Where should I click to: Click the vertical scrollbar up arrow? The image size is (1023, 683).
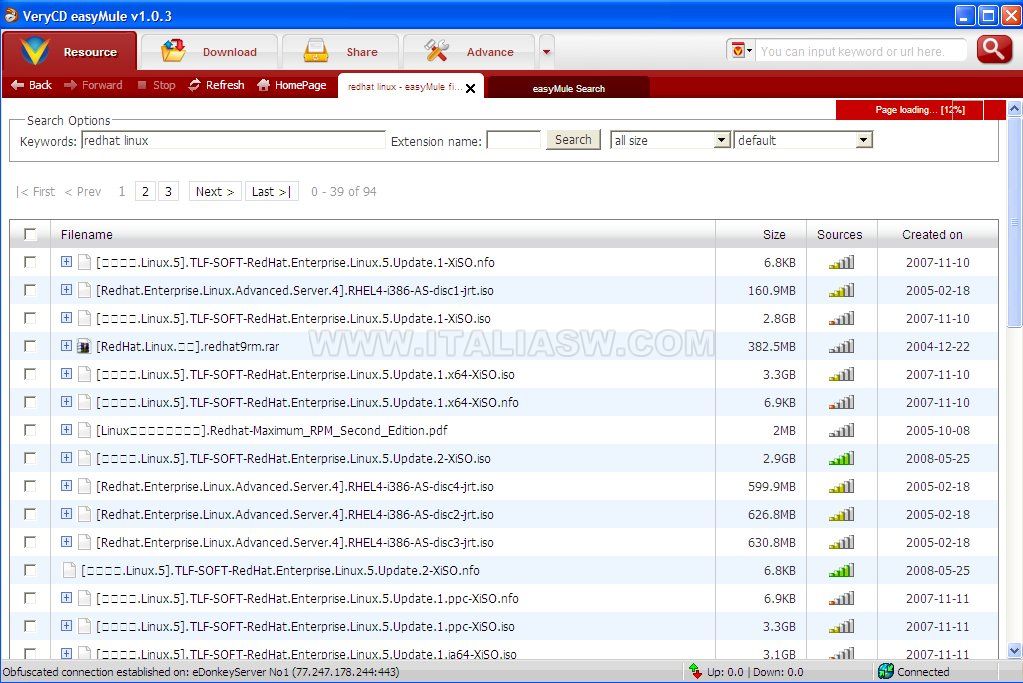tap(1015, 108)
